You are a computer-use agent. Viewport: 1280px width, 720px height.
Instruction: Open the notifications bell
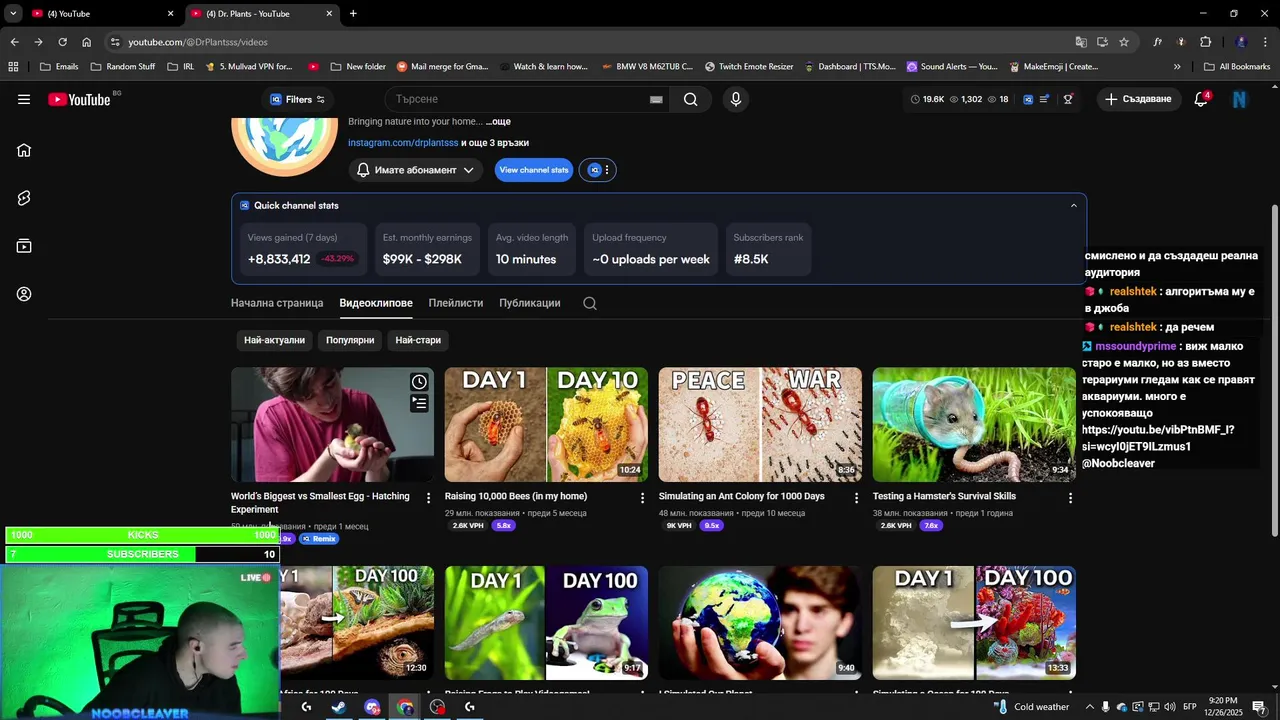pyautogui.click(x=1201, y=99)
